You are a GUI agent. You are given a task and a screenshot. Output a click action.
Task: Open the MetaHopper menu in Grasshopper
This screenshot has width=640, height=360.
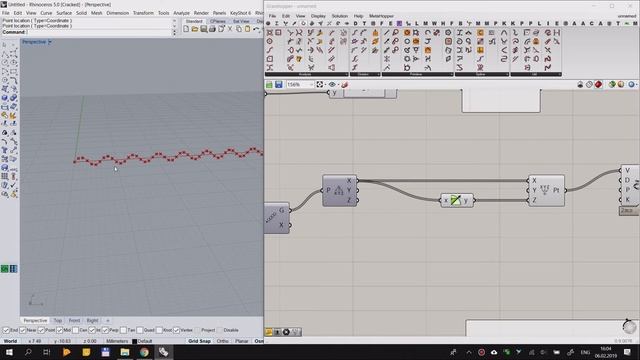coord(381,16)
